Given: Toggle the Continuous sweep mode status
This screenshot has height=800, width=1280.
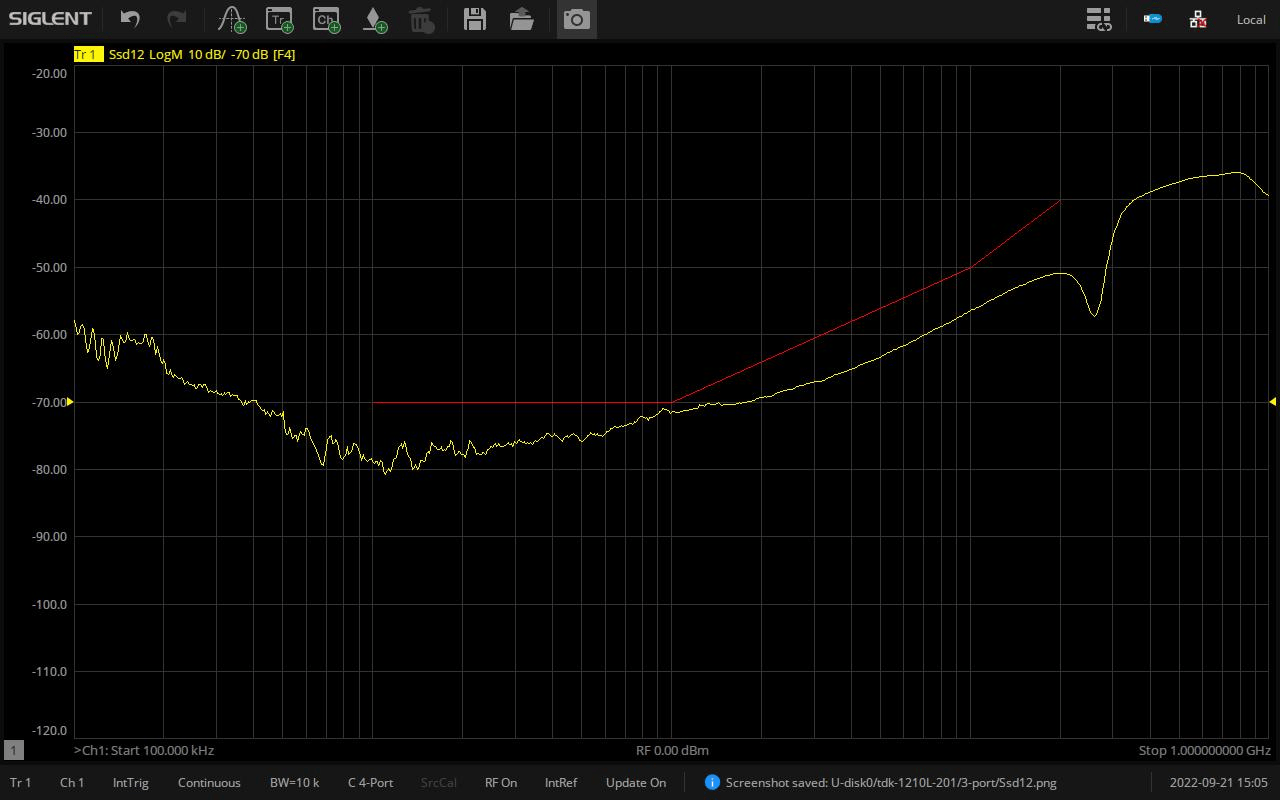Looking at the screenshot, I should click(x=209, y=782).
